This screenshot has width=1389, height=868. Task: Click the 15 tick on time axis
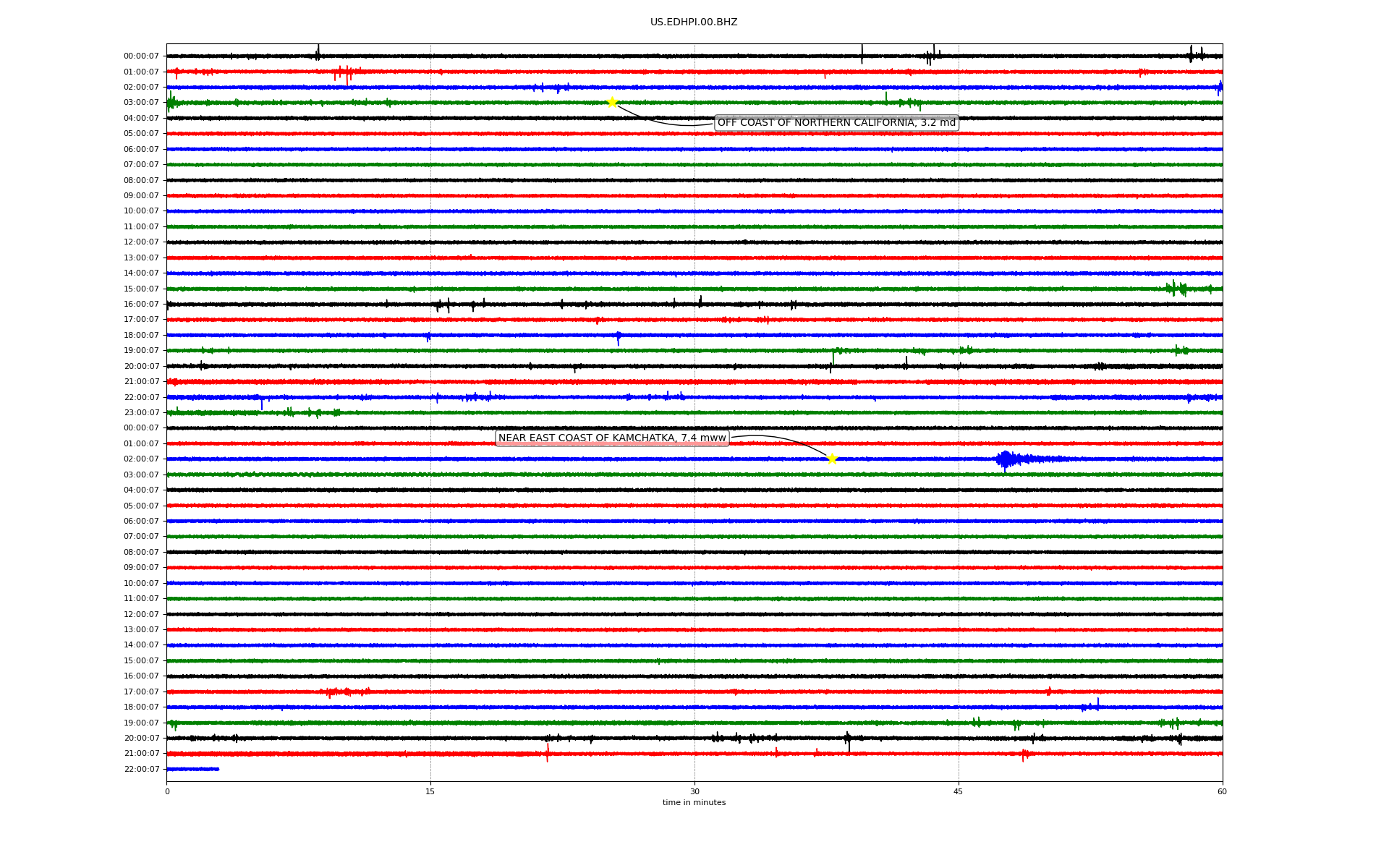pos(430,791)
